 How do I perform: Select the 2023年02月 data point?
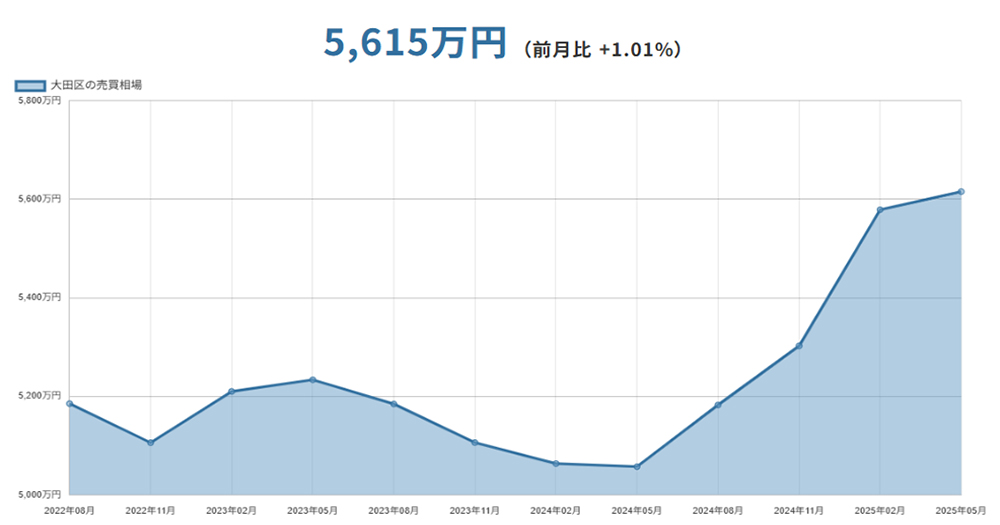tap(232, 392)
